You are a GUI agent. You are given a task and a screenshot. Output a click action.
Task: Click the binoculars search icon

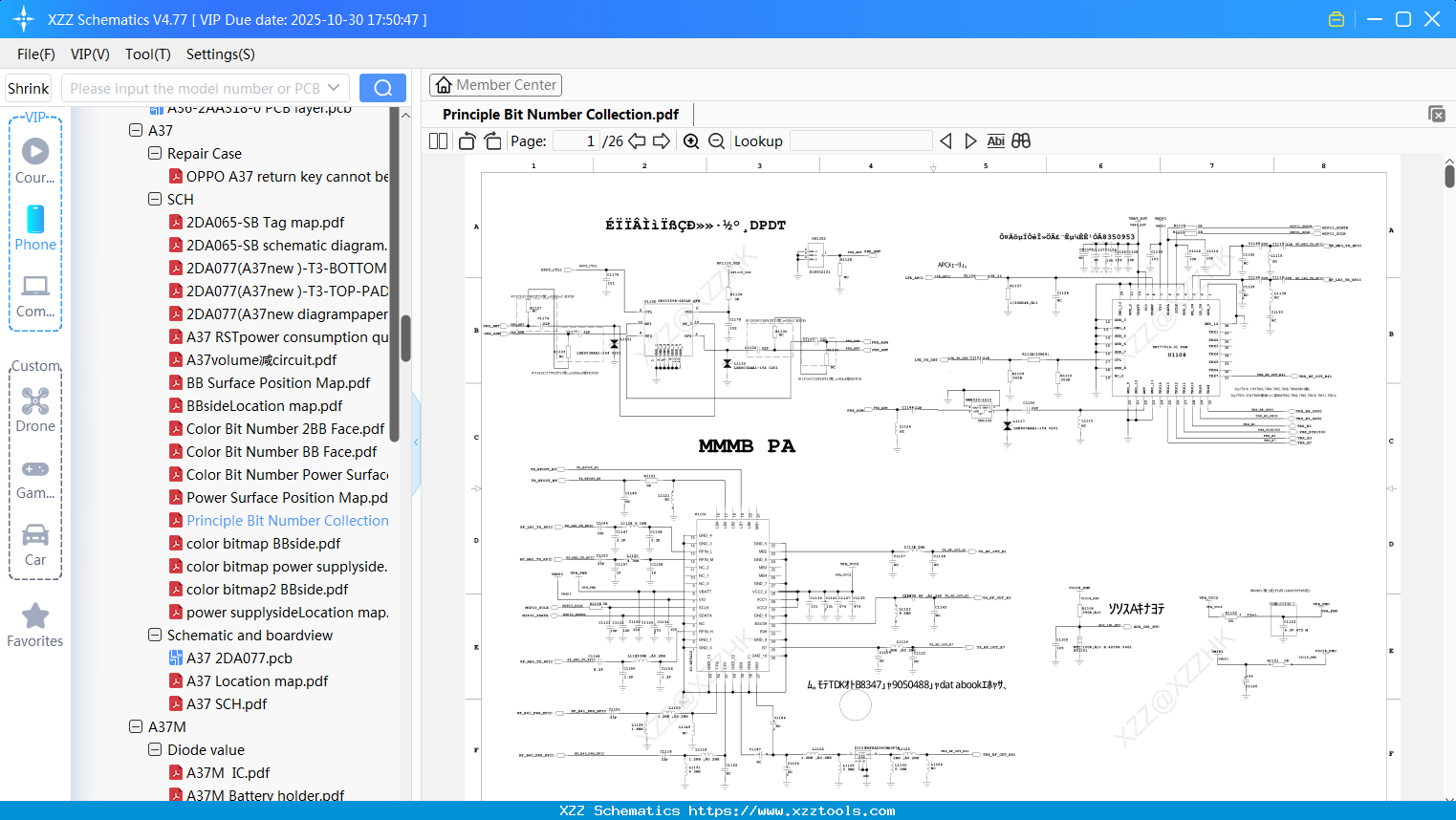[x=1021, y=141]
